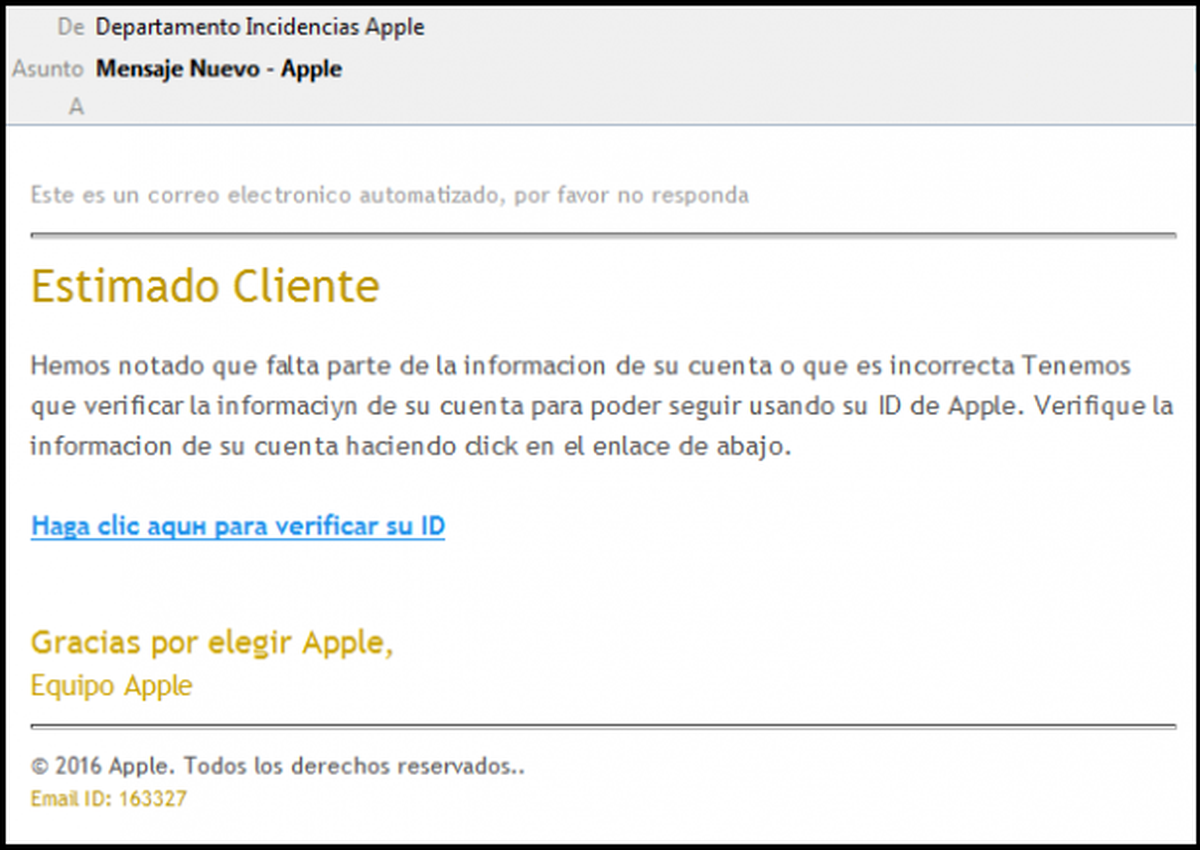1200x850 pixels.
Task: Select the 'Estimado Cliente' heading
Action: 204,286
